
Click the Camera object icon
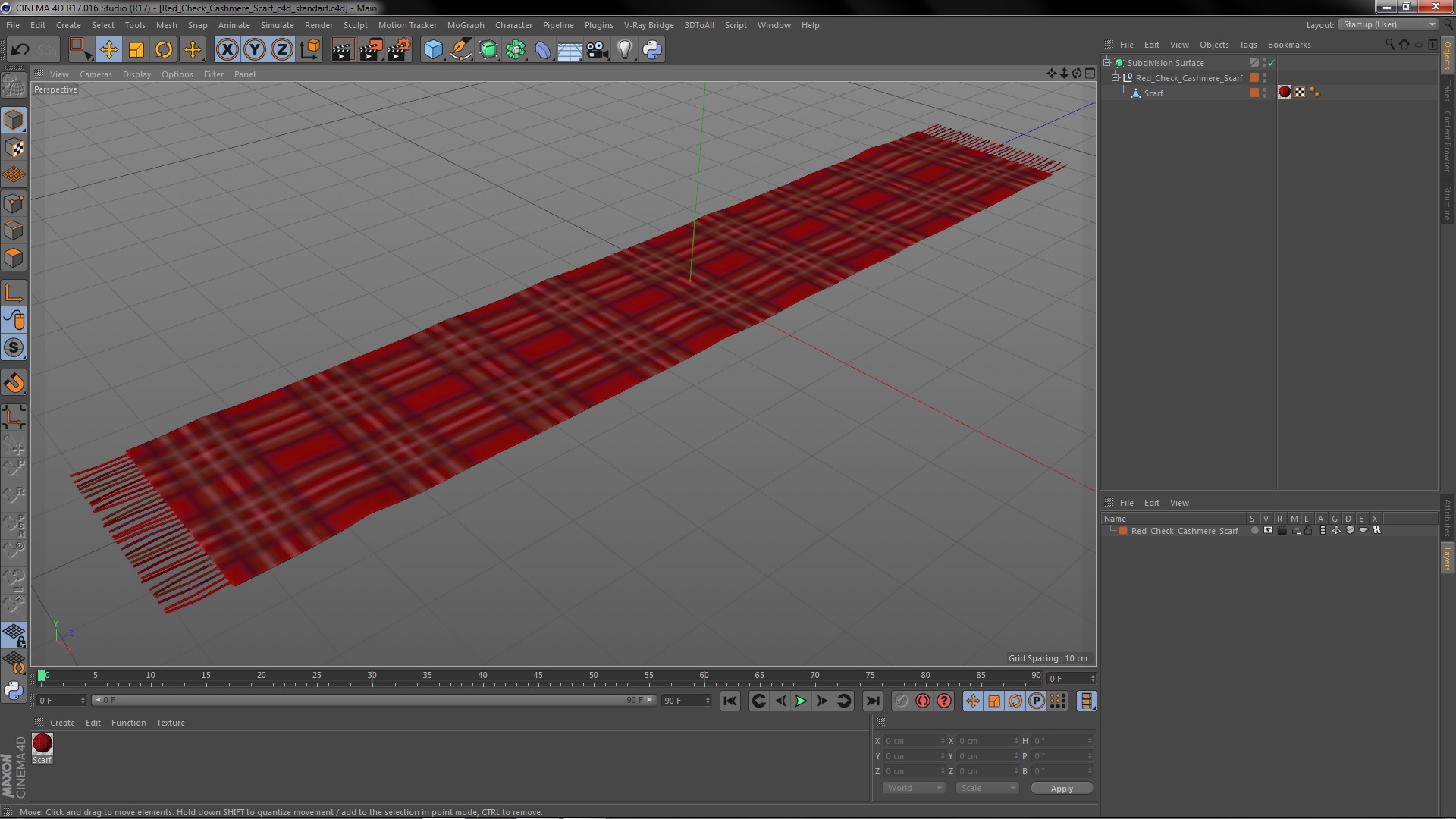598,50
